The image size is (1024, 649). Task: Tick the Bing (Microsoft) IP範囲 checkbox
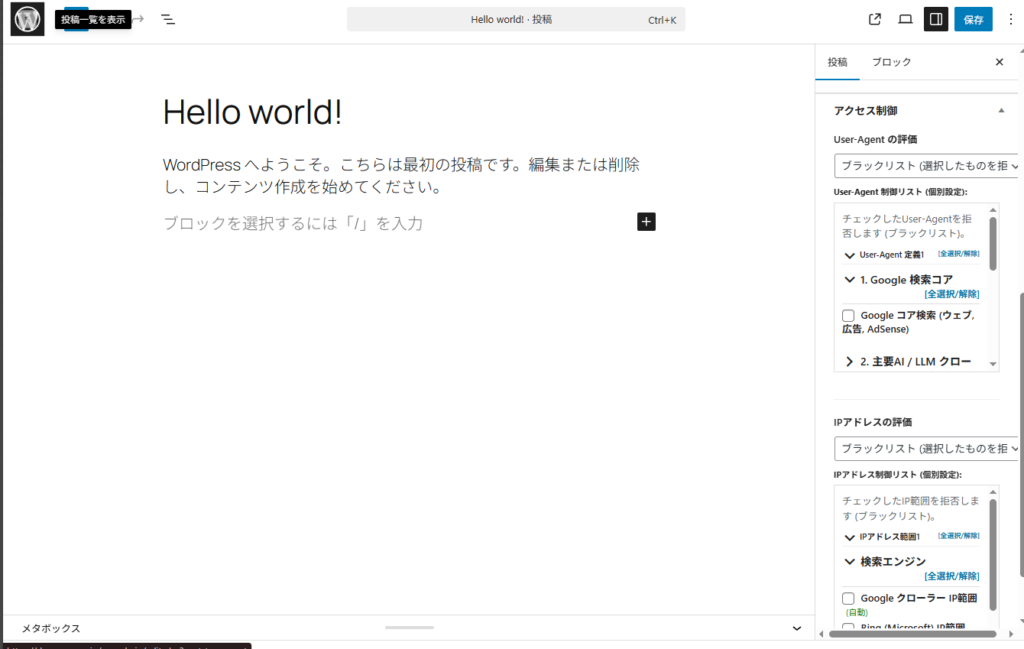click(848, 627)
